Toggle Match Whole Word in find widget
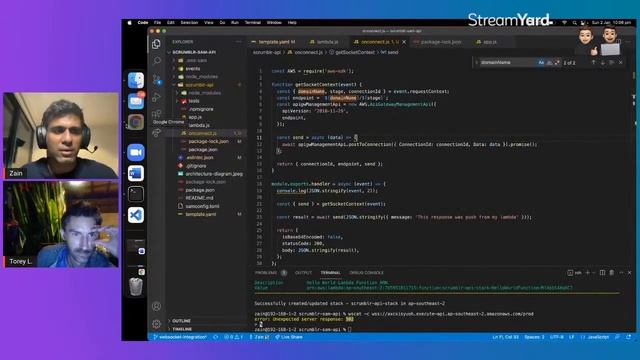640x360 pixels. pyautogui.click(x=549, y=62)
